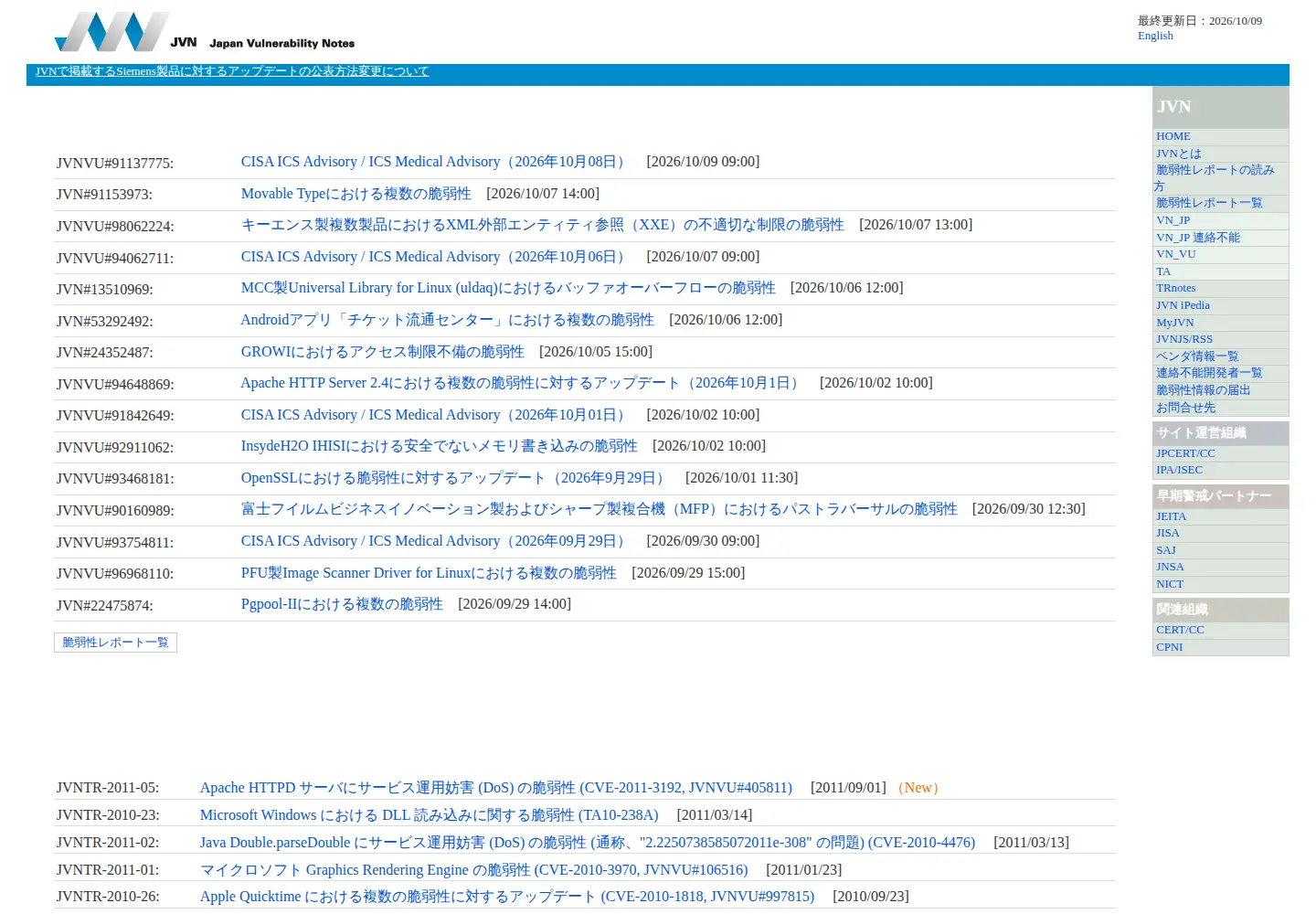This screenshot has height=914, width=1316.
Task: Click the 最終更新日：2026/10/09 text
Action: [1200, 20]
